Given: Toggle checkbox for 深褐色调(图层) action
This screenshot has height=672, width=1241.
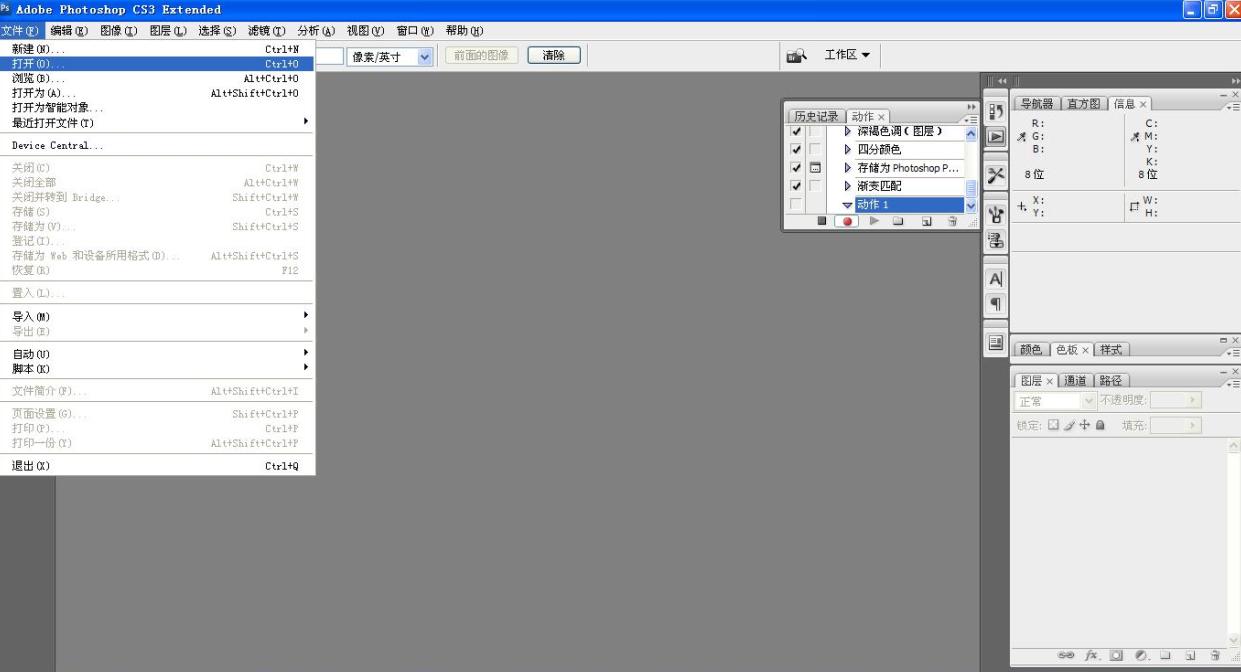Looking at the screenshot, I should pyautogui.click(x=797, y=132).
